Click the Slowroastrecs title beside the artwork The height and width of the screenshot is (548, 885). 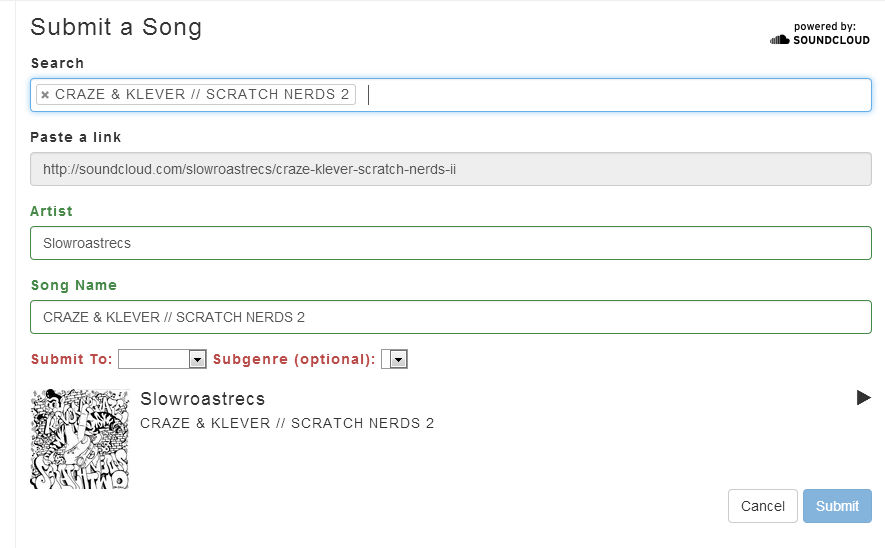(203, 399)
